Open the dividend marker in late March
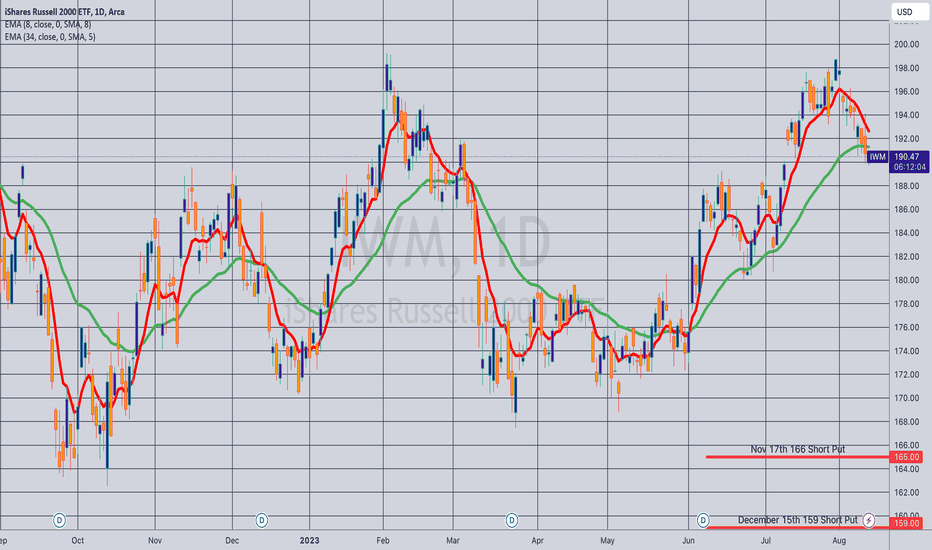 click(x=512, y=521)
